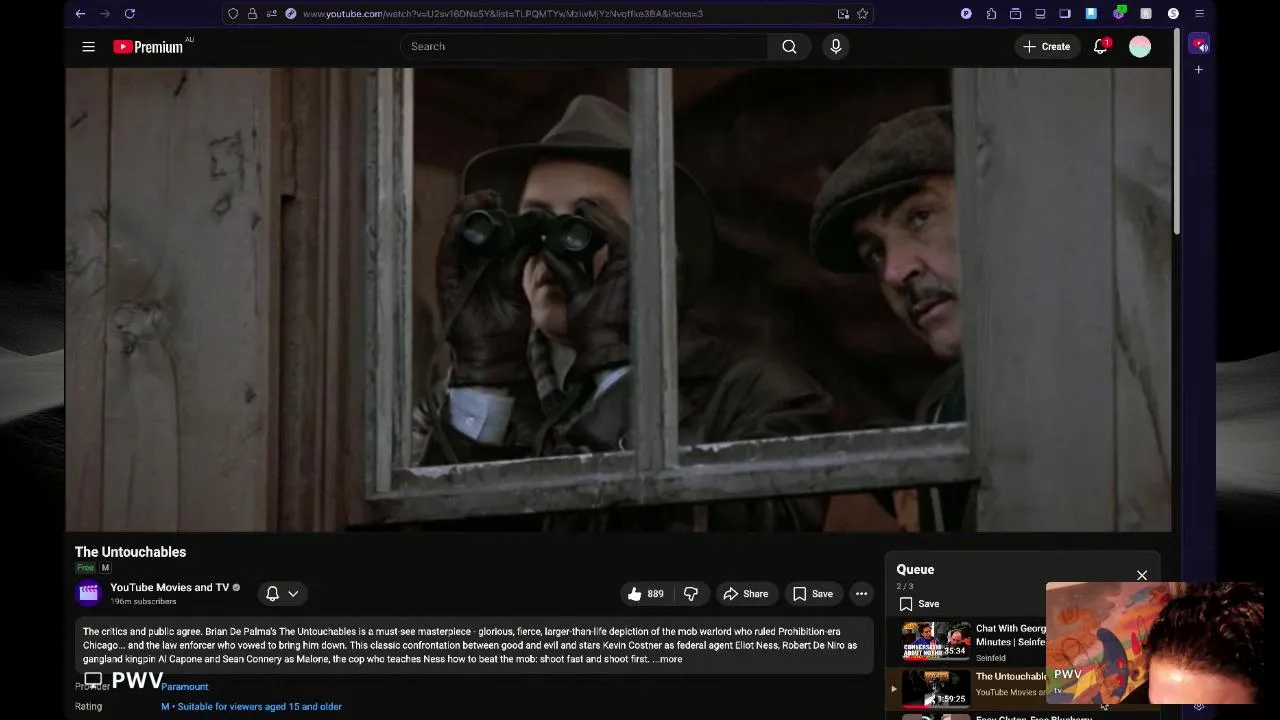
Task: Open the Paramount provider link
Action: tap(185, 687)
